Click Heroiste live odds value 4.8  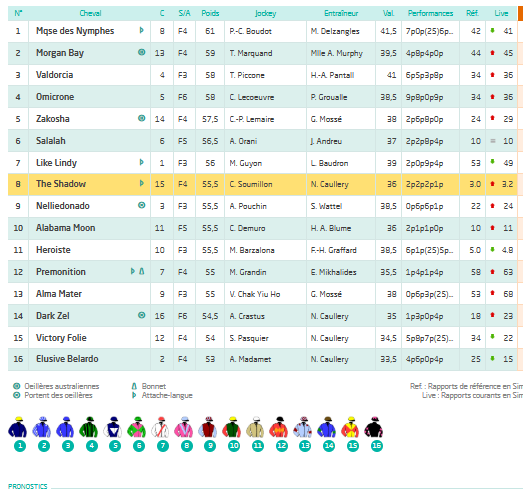[507, 250]
